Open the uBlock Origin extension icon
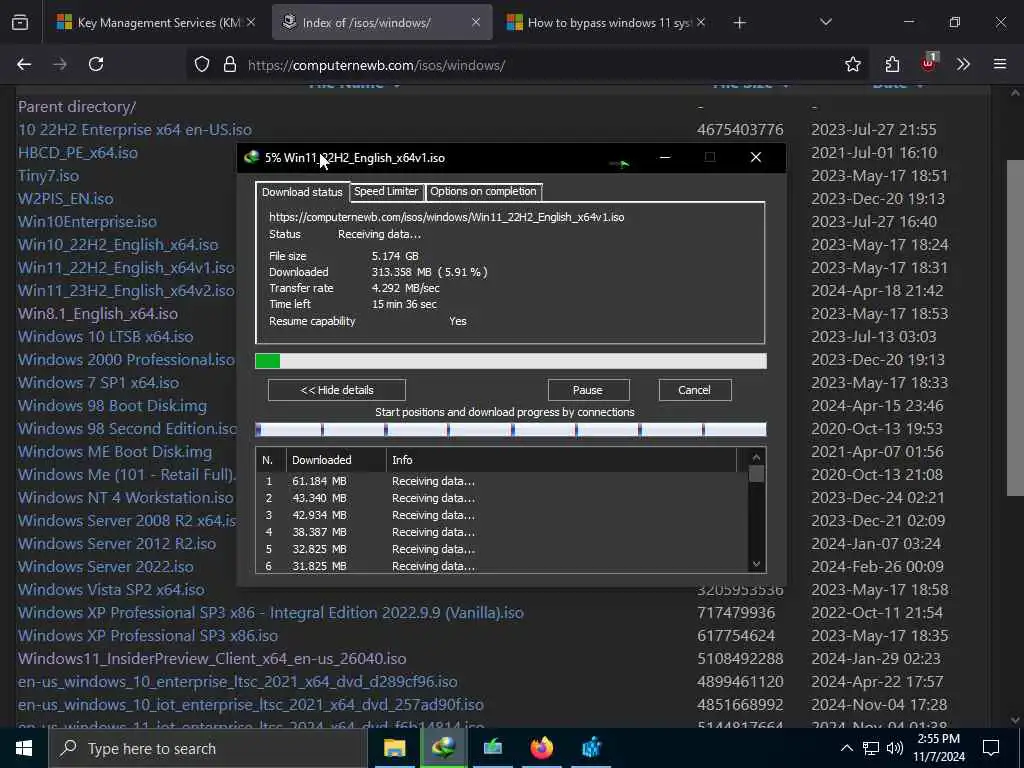Viewport: 1024px width, 768px height. click(x=929, y=63)
